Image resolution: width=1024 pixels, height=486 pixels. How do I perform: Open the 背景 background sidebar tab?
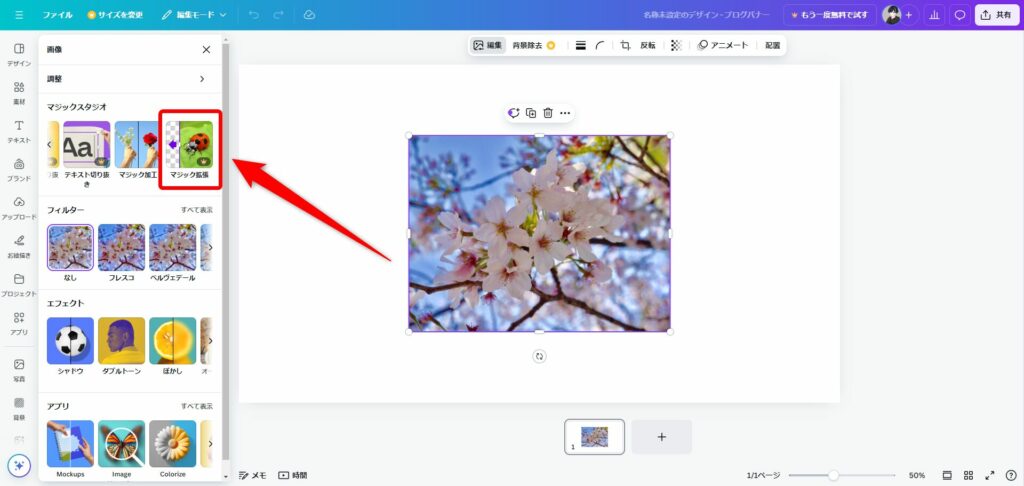tap(19, 408)
